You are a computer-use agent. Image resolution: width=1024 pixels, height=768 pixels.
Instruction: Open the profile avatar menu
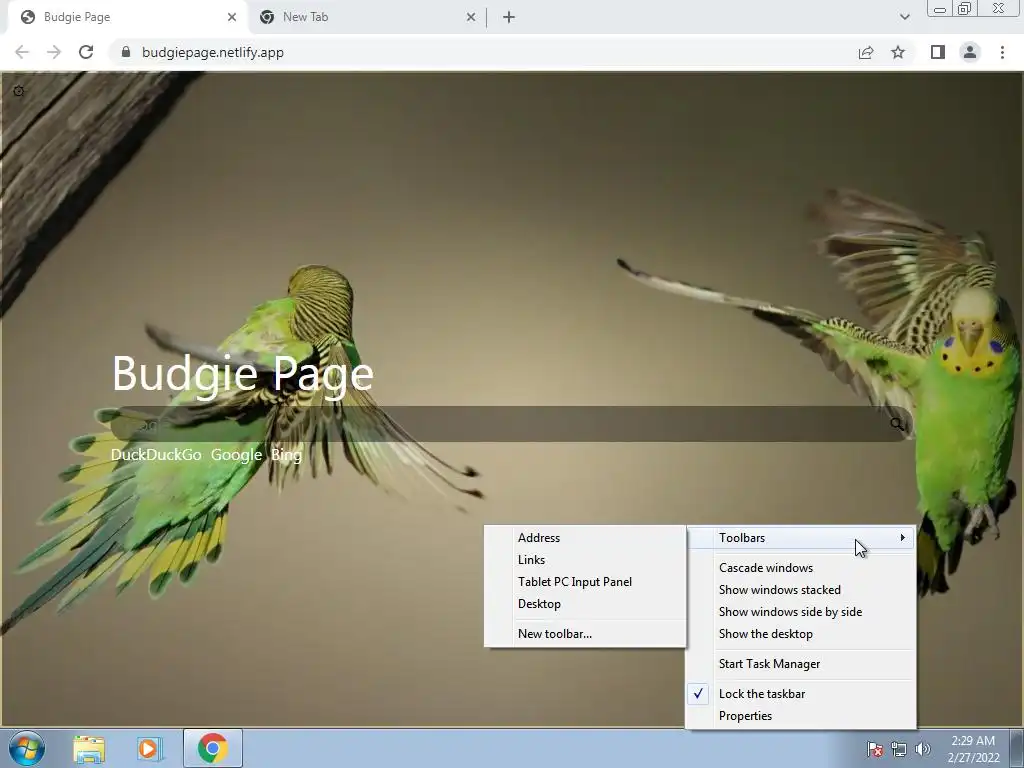click(x=970, y=52)
